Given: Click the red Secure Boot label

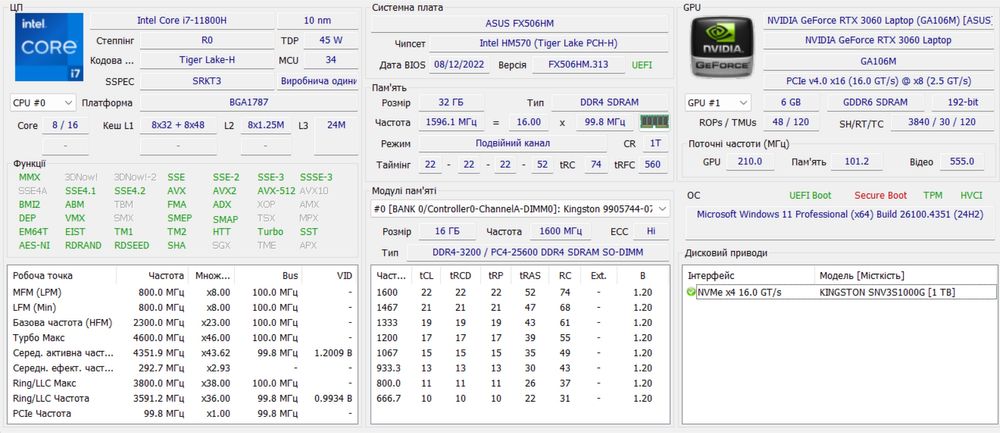Looking at the screenshot, I should (x=880, y=196).
